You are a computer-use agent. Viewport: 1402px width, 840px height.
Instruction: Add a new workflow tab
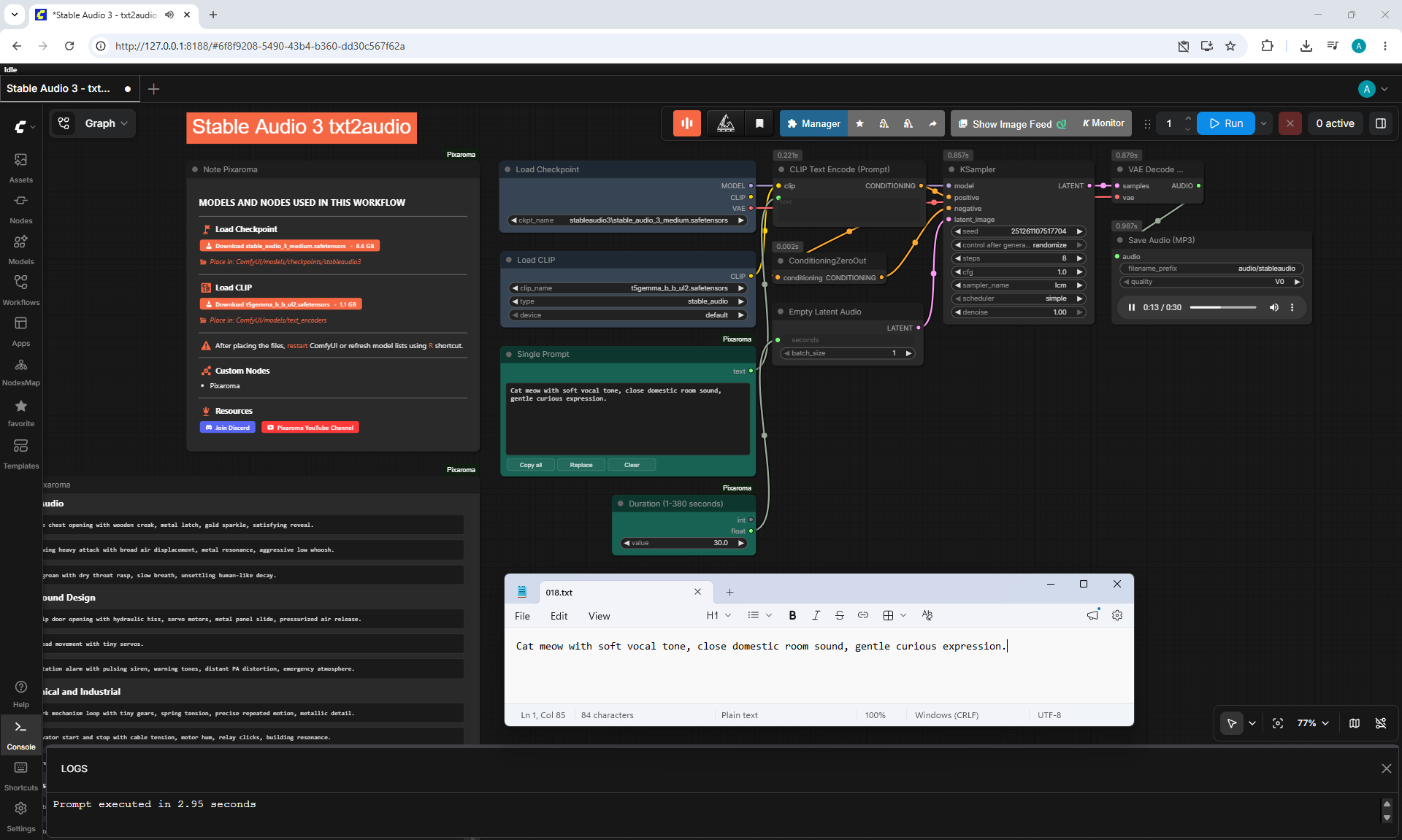point(153,89)
